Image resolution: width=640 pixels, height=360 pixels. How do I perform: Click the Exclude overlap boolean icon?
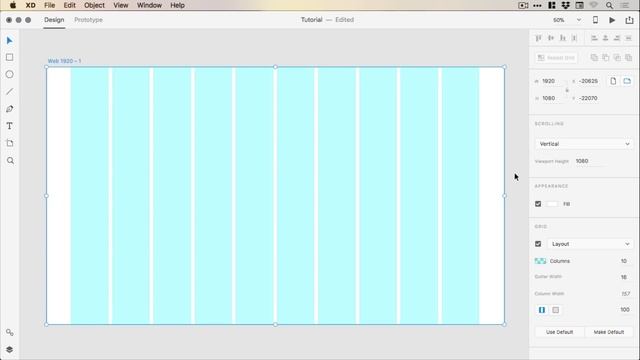[x=629, y=58]
